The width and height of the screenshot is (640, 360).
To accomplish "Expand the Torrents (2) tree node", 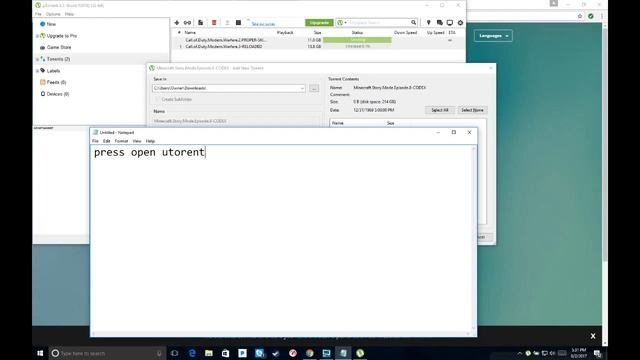I will click(x=37, y=59).
